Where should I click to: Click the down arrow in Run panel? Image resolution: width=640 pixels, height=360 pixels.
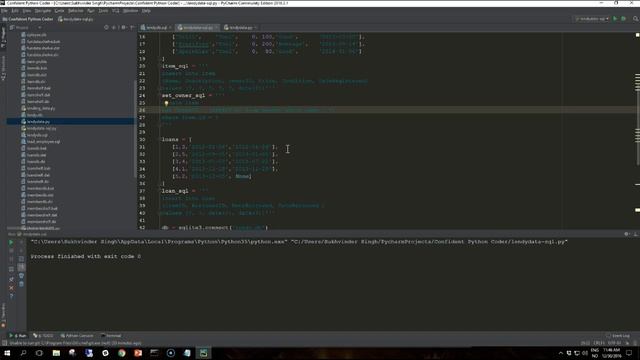tap(21, 251)
